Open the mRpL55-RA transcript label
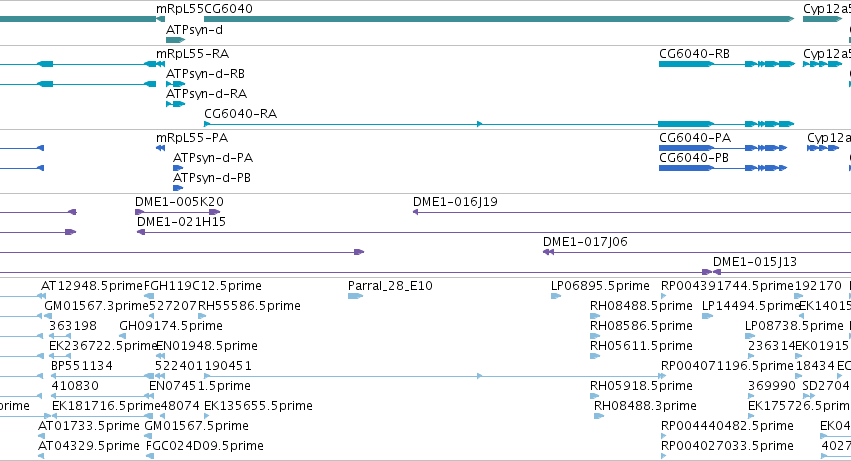 click(x=192, y=54)
